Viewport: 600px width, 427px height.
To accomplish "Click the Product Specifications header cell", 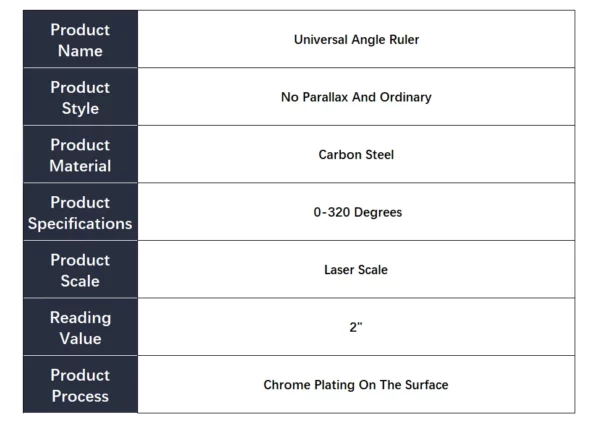I will 80,212.
